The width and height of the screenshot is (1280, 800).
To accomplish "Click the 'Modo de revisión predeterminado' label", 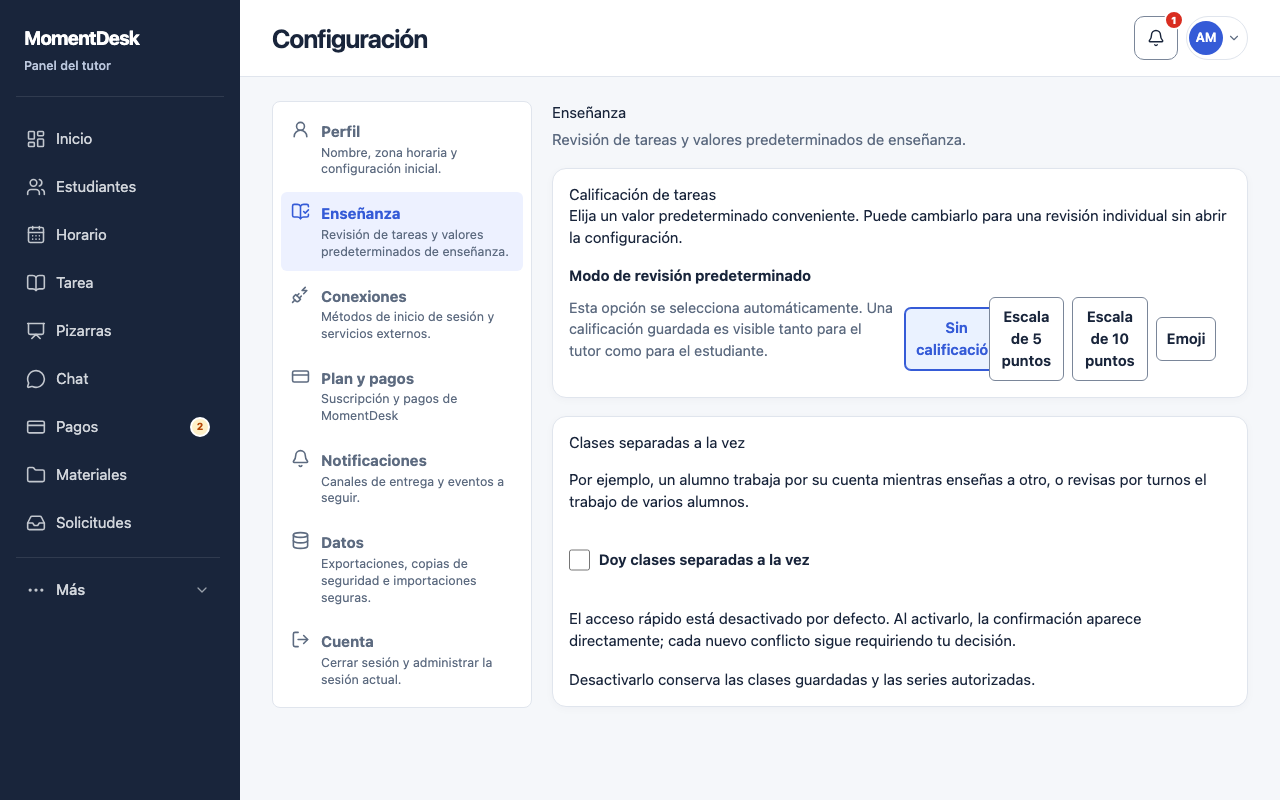I will pyautogui.click(x=690, y=276).
